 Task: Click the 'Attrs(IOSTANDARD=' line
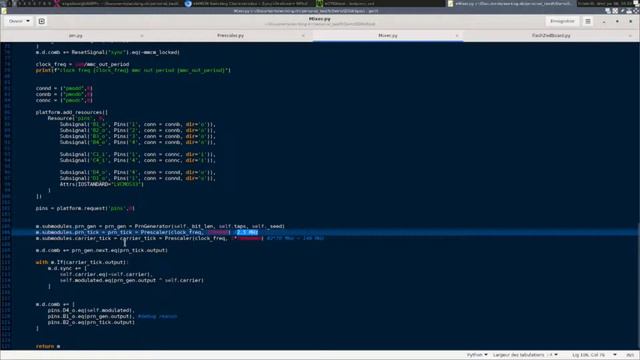102,184
